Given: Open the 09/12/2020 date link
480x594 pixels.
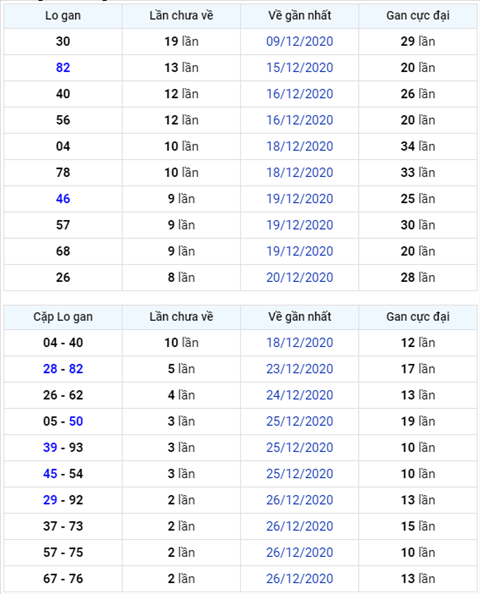Looking at the screenshot, I should [x=299, y=41].
